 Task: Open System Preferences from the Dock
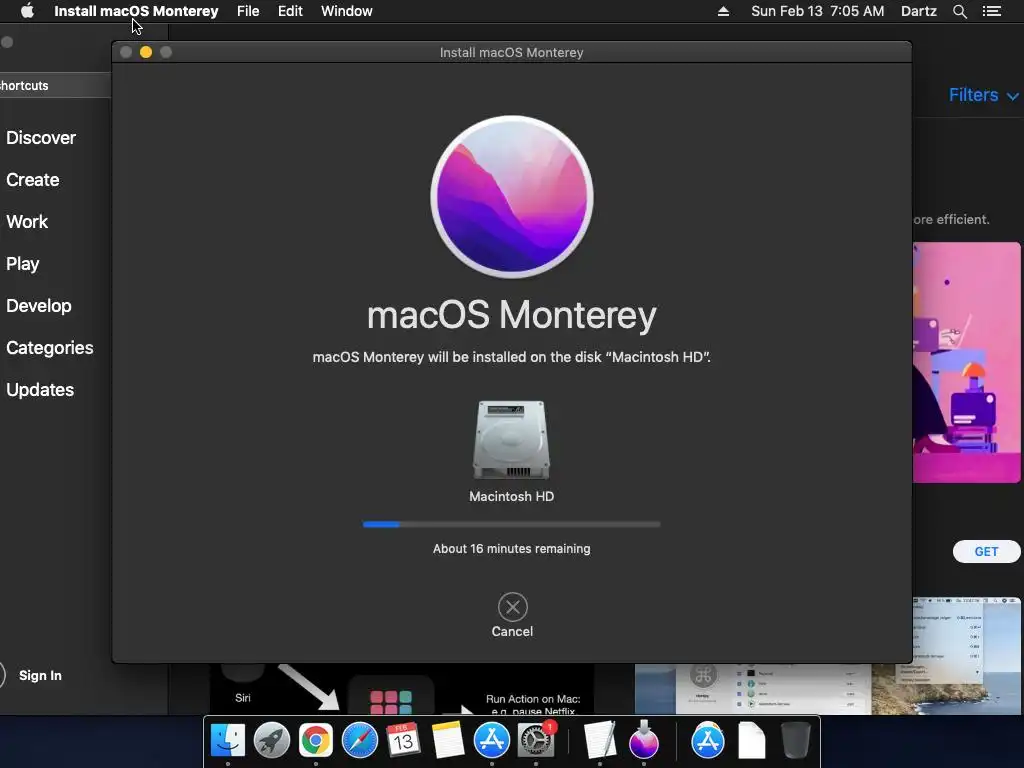pos(536,741)
